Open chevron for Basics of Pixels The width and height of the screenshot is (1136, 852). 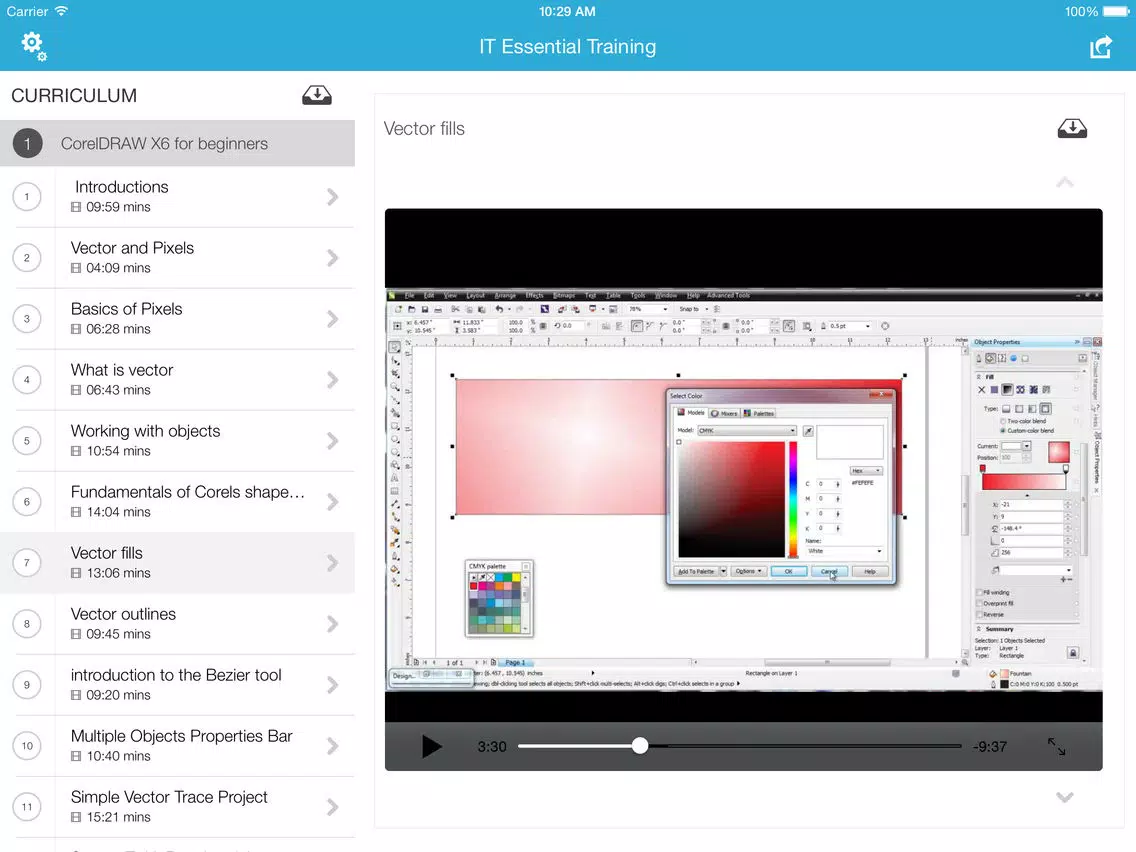click(333, 319)
